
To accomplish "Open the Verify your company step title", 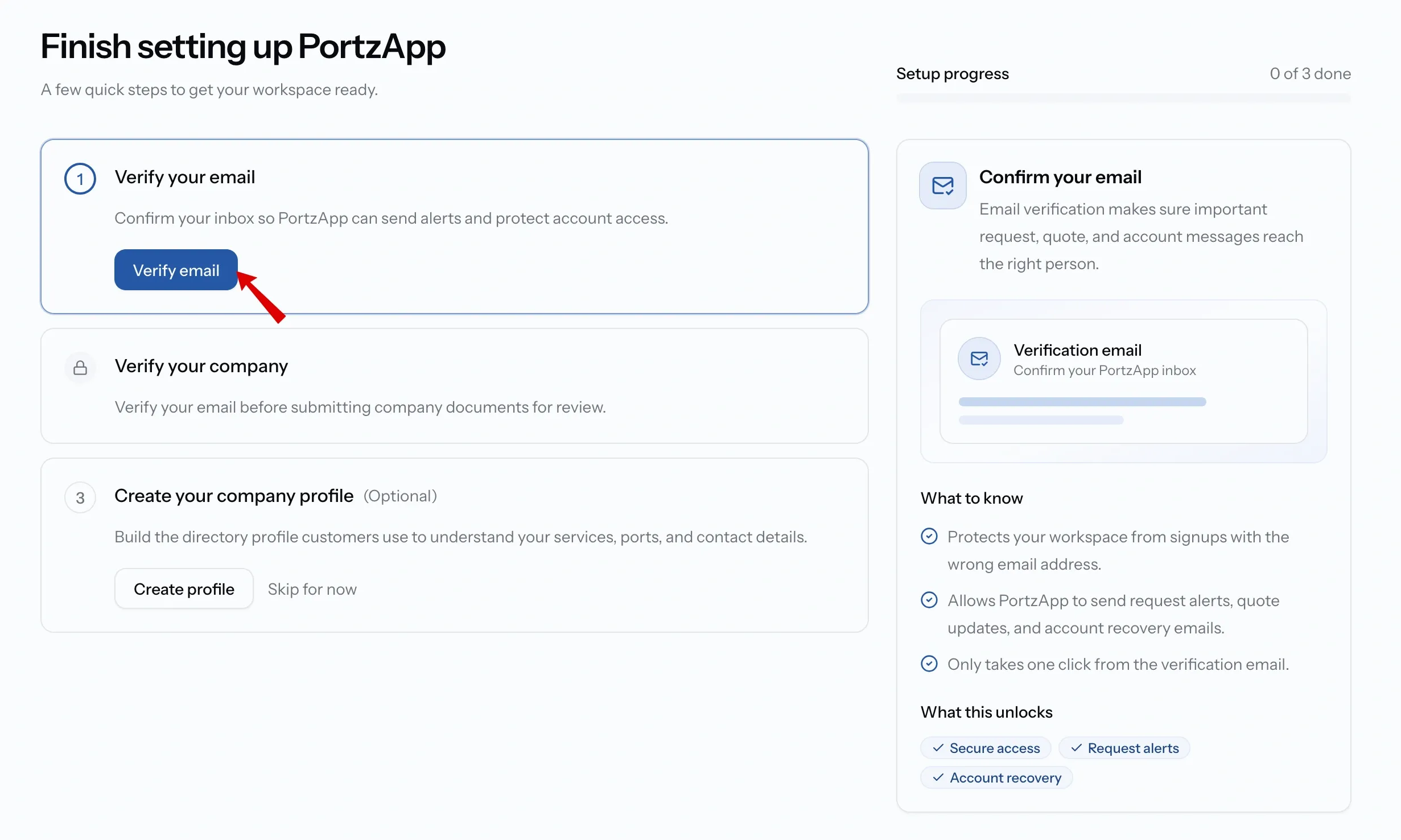I will click(201, 366).
